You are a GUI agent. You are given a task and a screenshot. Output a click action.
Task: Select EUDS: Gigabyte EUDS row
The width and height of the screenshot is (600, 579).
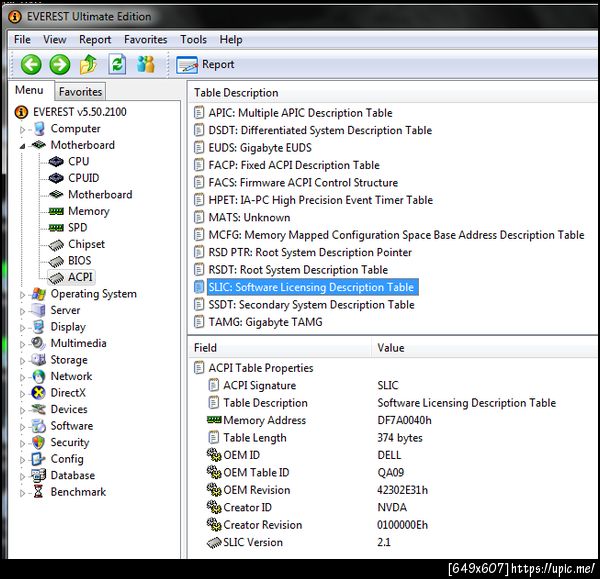pyautogui.click(x=253, y=148)
